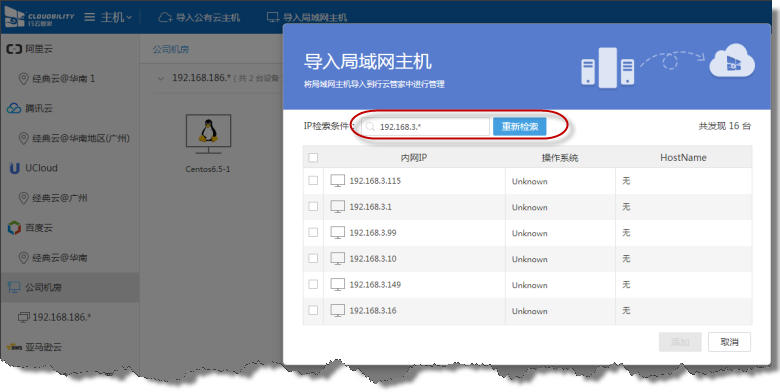Click the 公司机房 breadcrumb tab
Image resolution: width=780 pixels, height=392 pixels.
[171, 49]
